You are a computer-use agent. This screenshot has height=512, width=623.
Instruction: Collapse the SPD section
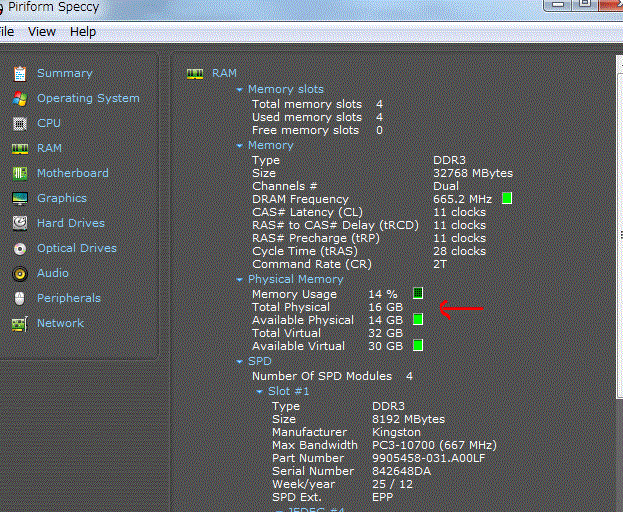click(239, 361)
